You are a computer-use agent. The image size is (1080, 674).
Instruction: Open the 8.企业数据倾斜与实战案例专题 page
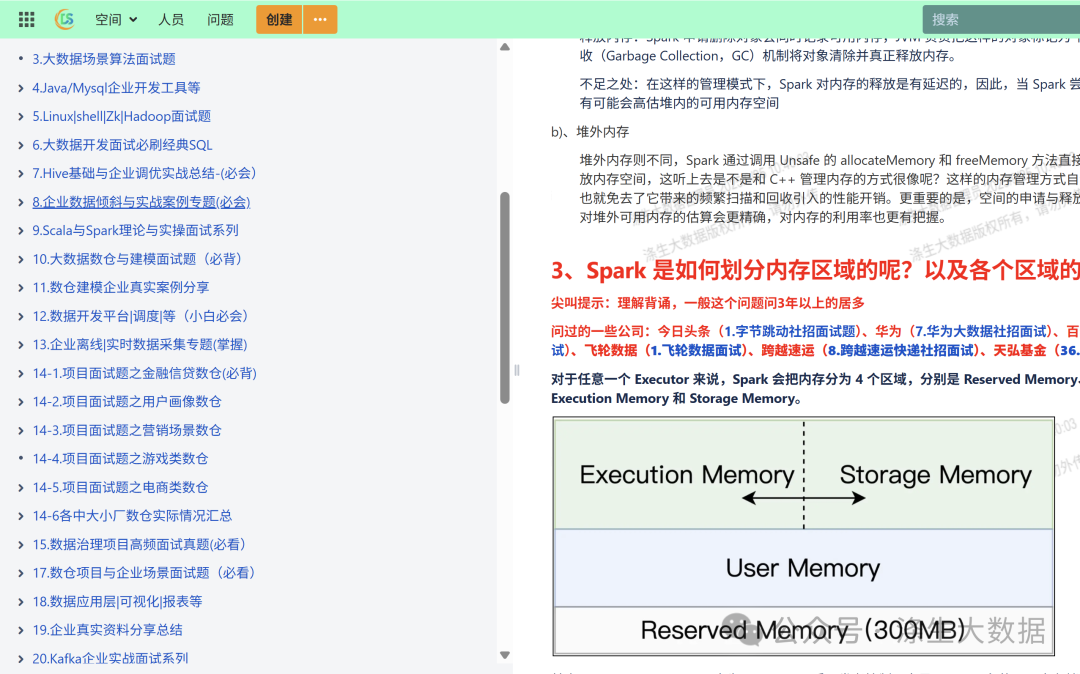tap(140, 202)
